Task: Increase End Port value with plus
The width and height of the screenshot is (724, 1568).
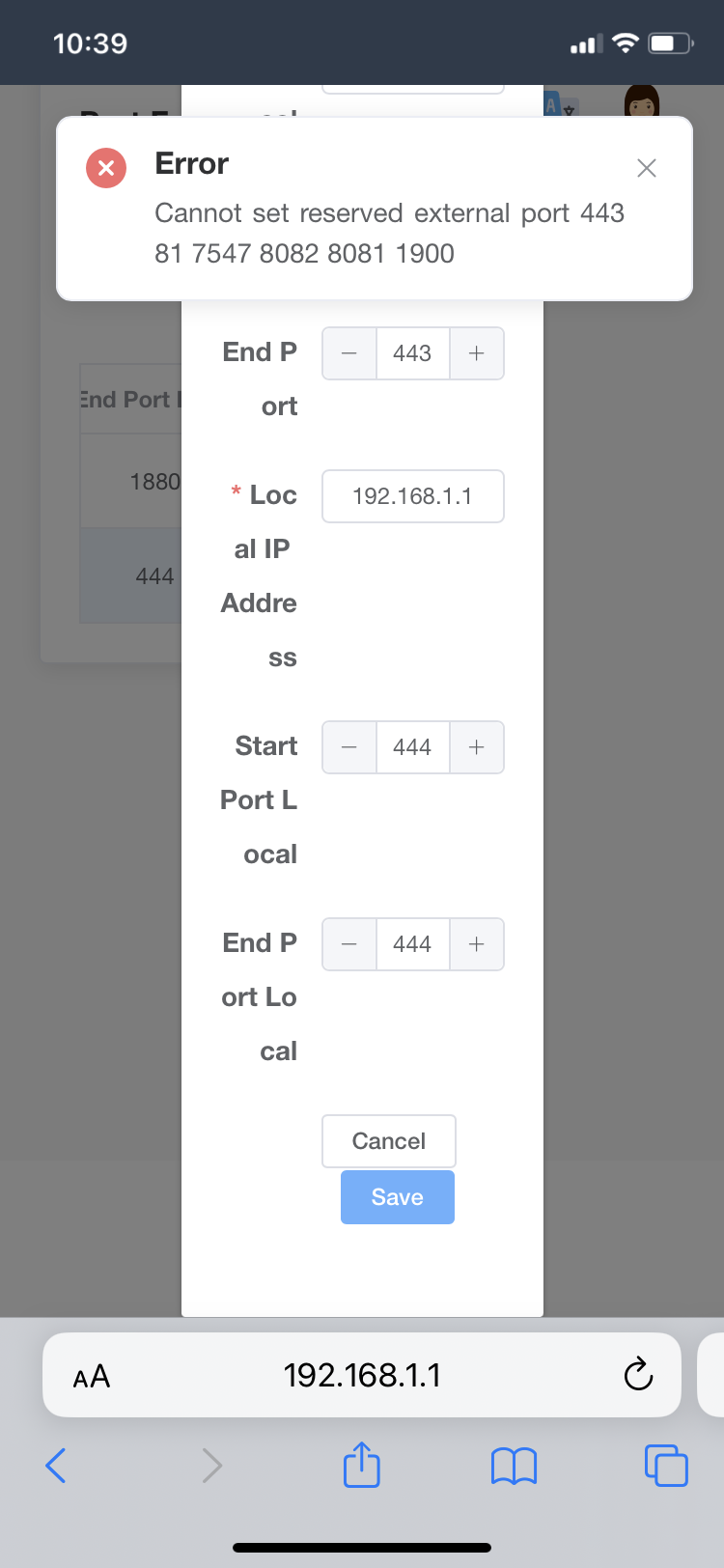Action: 476,353
